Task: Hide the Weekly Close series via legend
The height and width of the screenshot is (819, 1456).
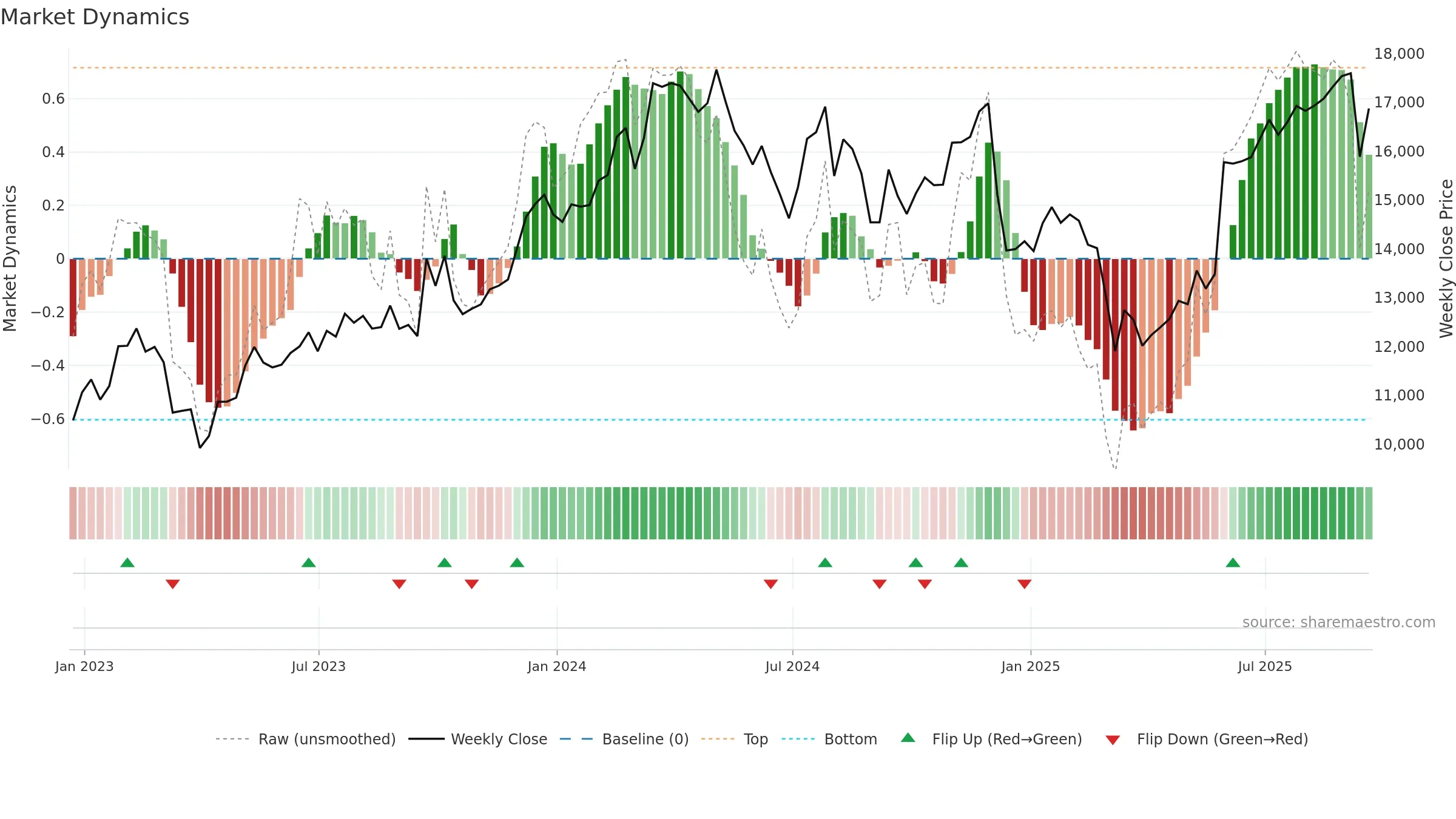Action: click(478, 739)
